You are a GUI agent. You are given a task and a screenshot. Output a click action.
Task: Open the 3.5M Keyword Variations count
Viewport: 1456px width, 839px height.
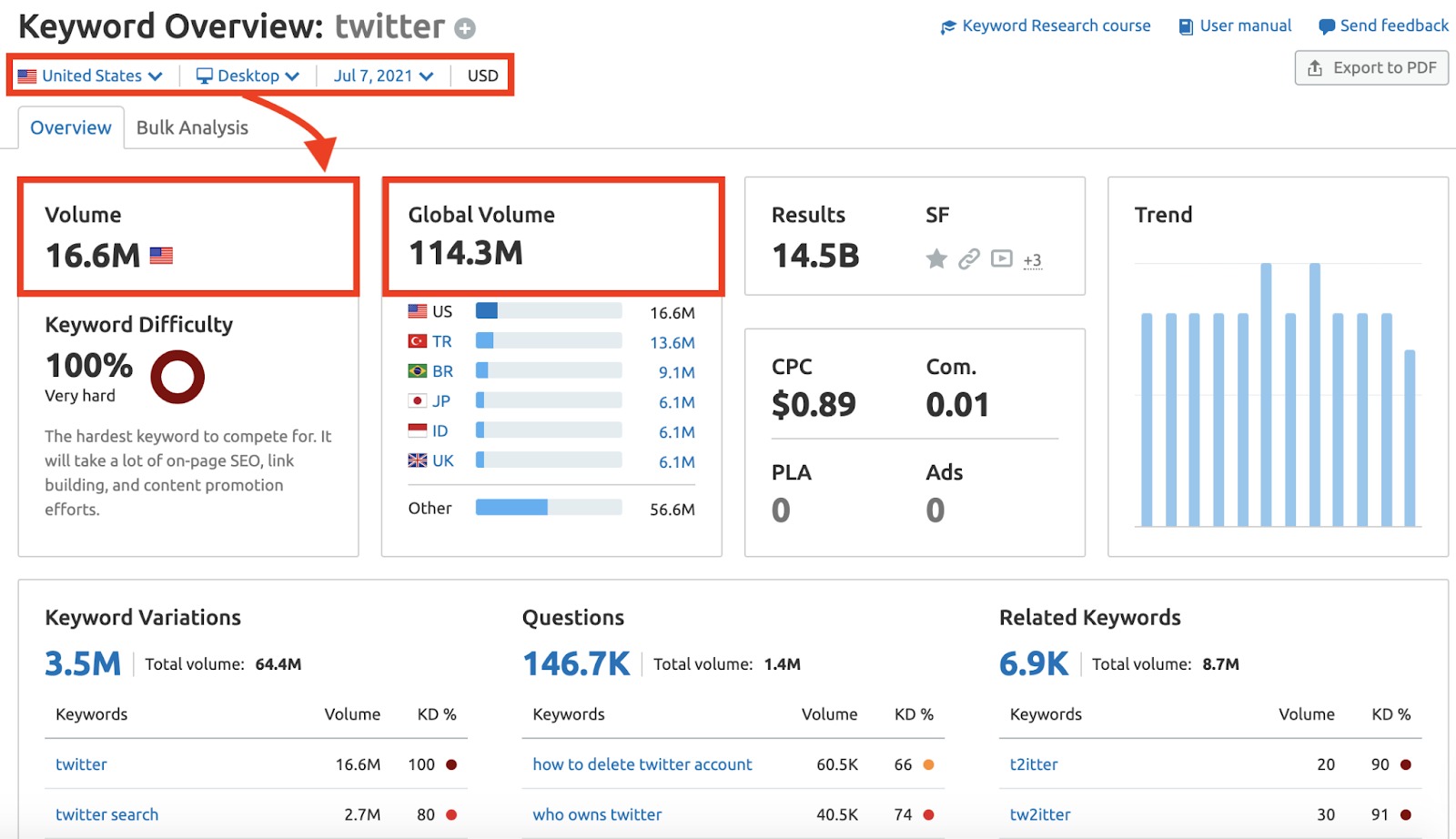[x=83, y=663]
